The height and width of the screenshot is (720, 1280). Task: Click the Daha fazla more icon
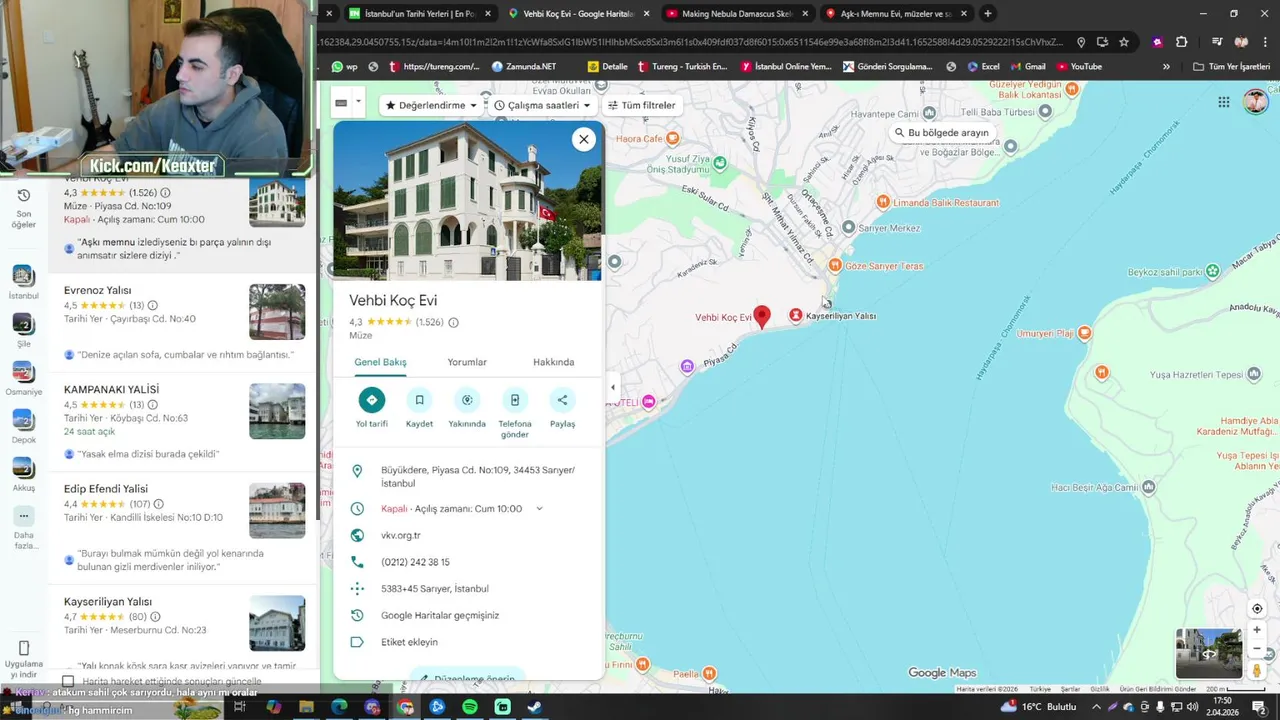(x=24, y=516)
